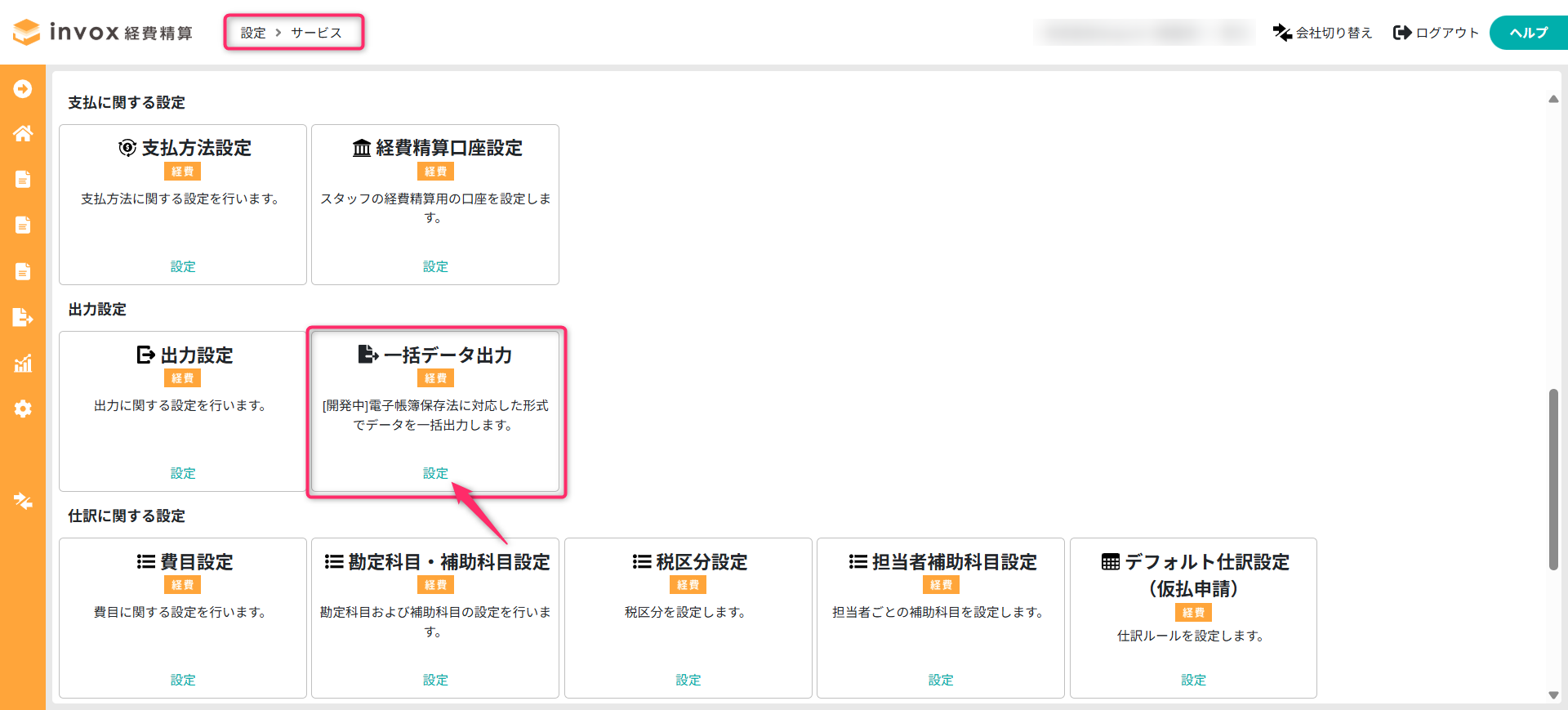Select 設定 in the breadcrumb
Viewport: 1568px width, 710px height.
click(x=253, y=33)
